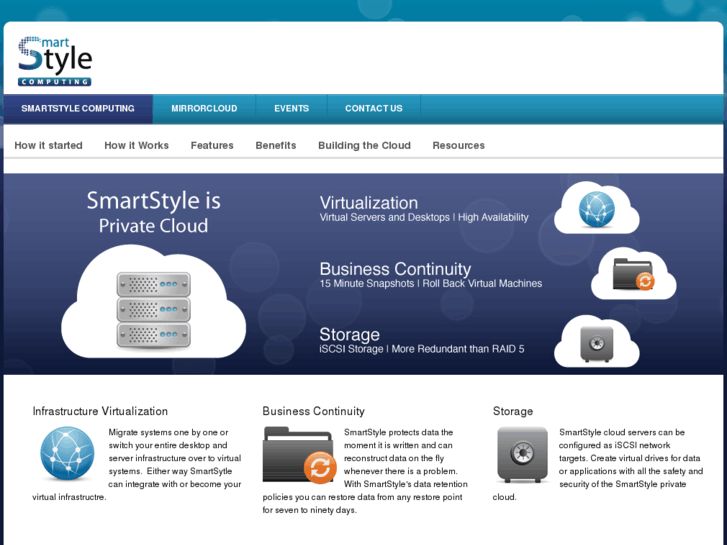The height and width of the screenshot is (545, 727).
Task: Click the black folder with orange sync icon
Action: [x=300, y=455]
